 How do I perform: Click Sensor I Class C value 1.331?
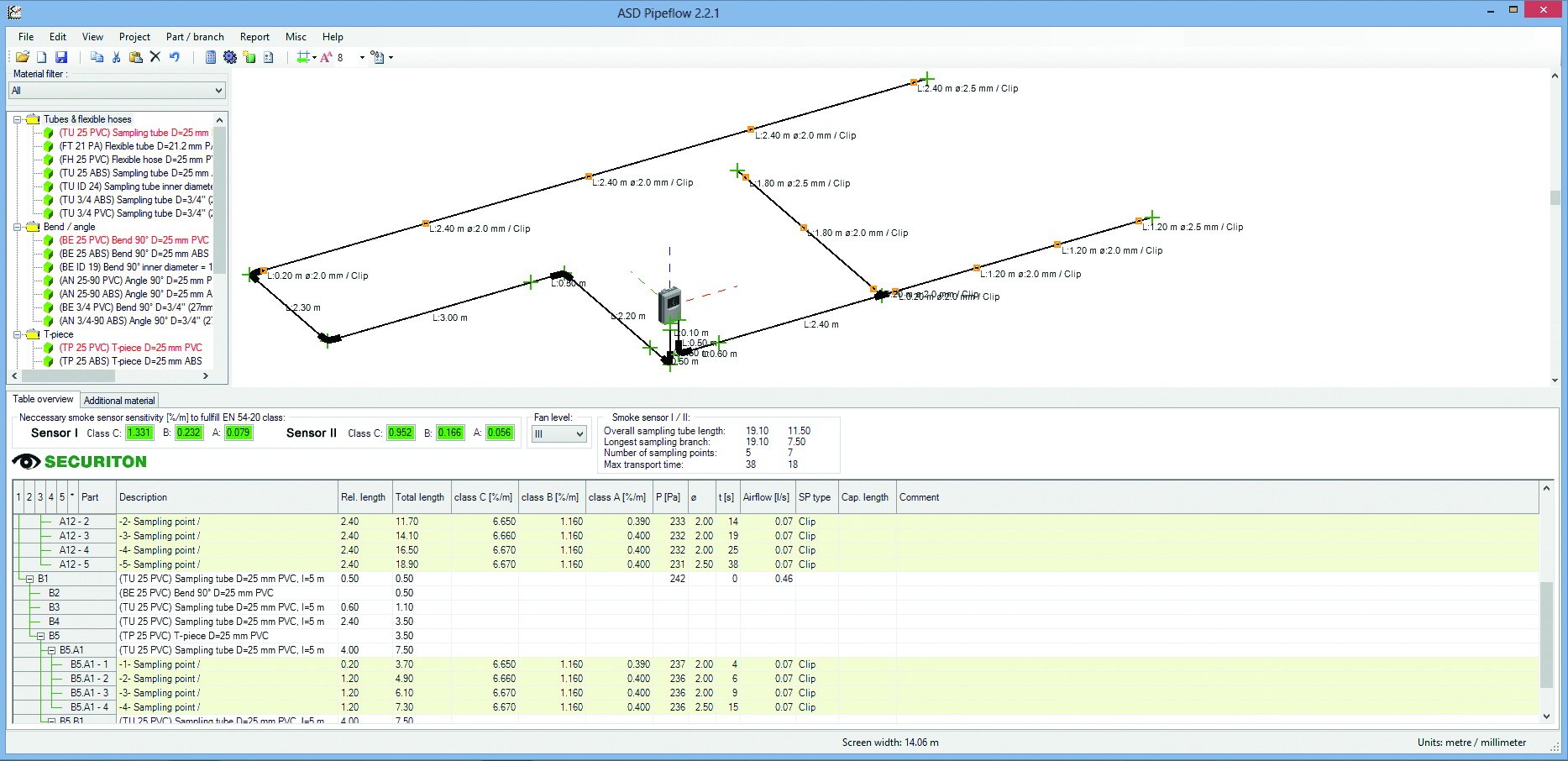(139, 433)
